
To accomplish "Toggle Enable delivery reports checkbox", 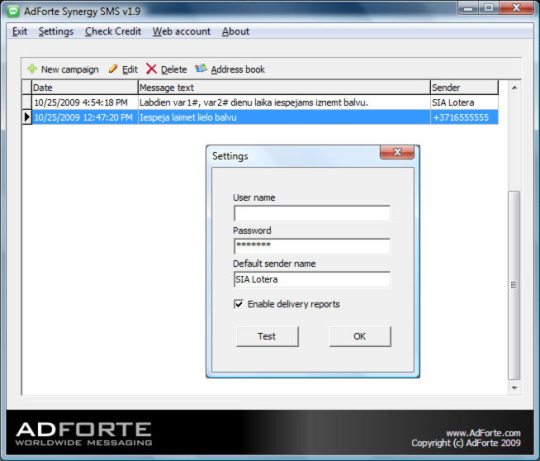I will [238, 304].
